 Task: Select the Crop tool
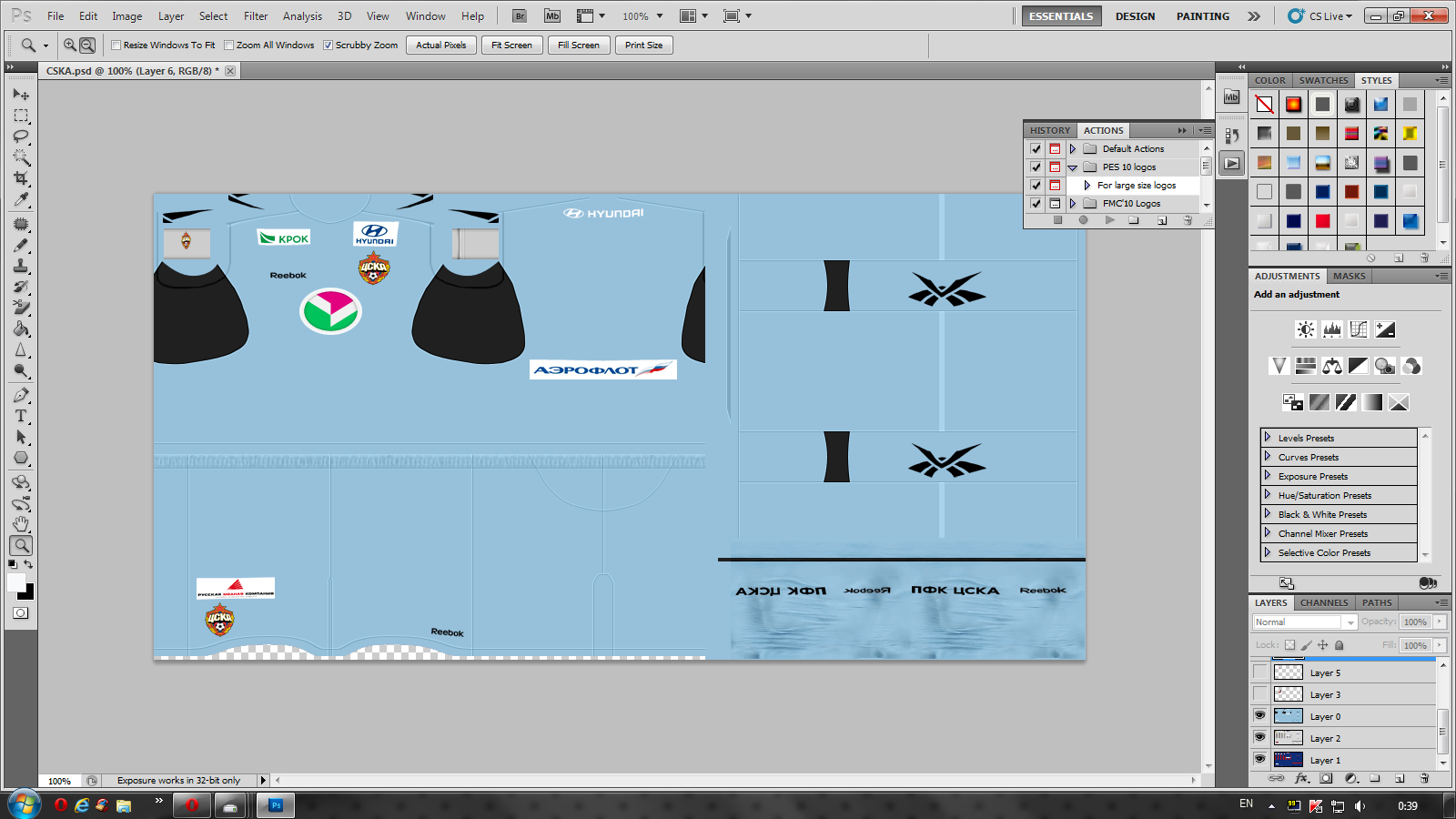(21, 178)
